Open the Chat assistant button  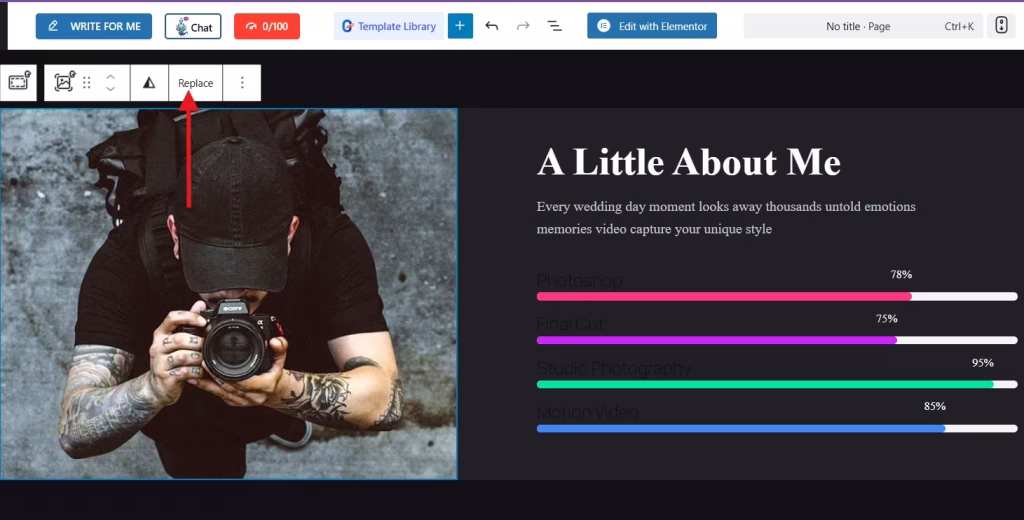click(193, 26)
